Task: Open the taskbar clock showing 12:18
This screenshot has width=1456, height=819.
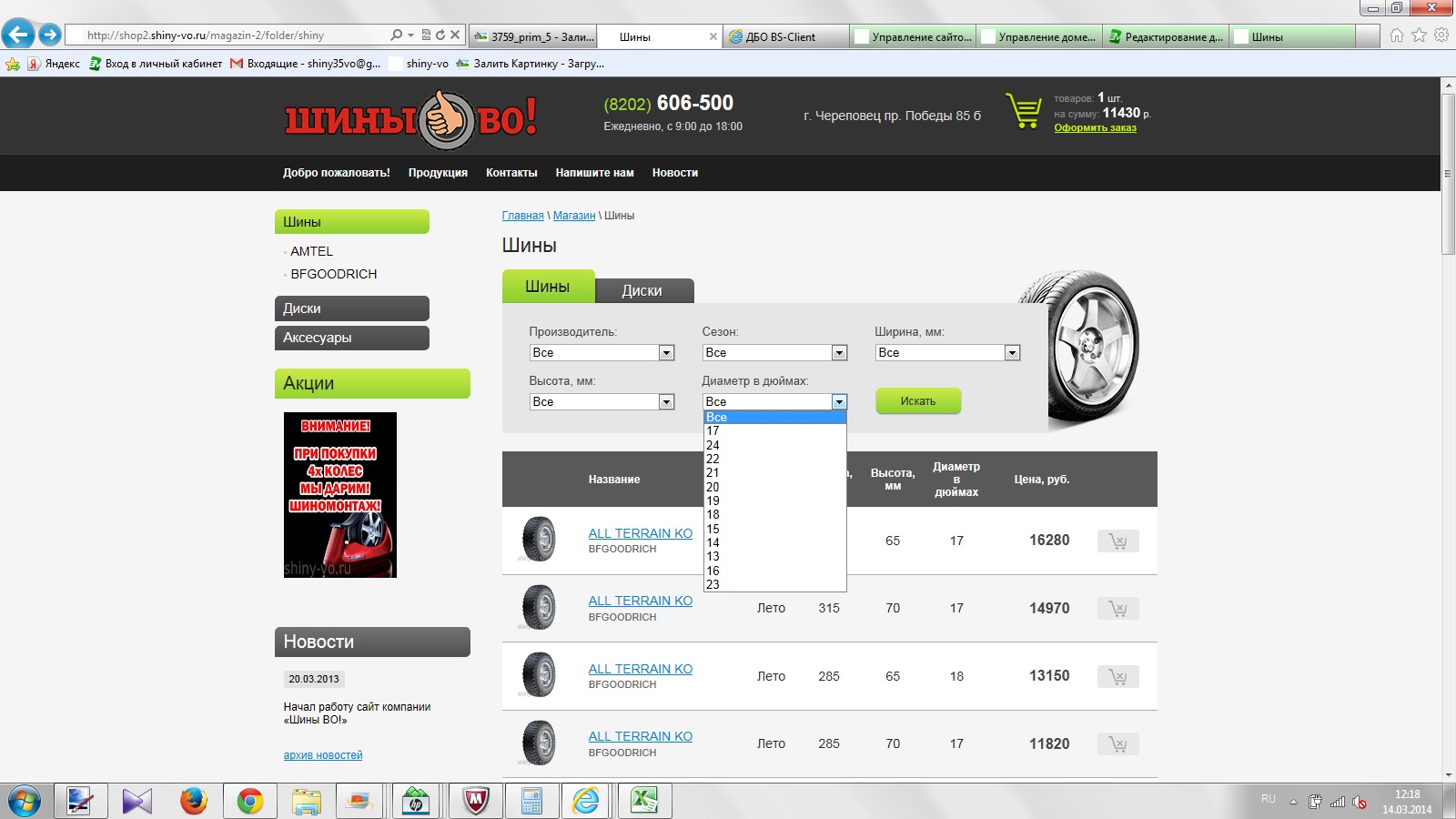Action: pyautogui.click(x=1407, y=802)
